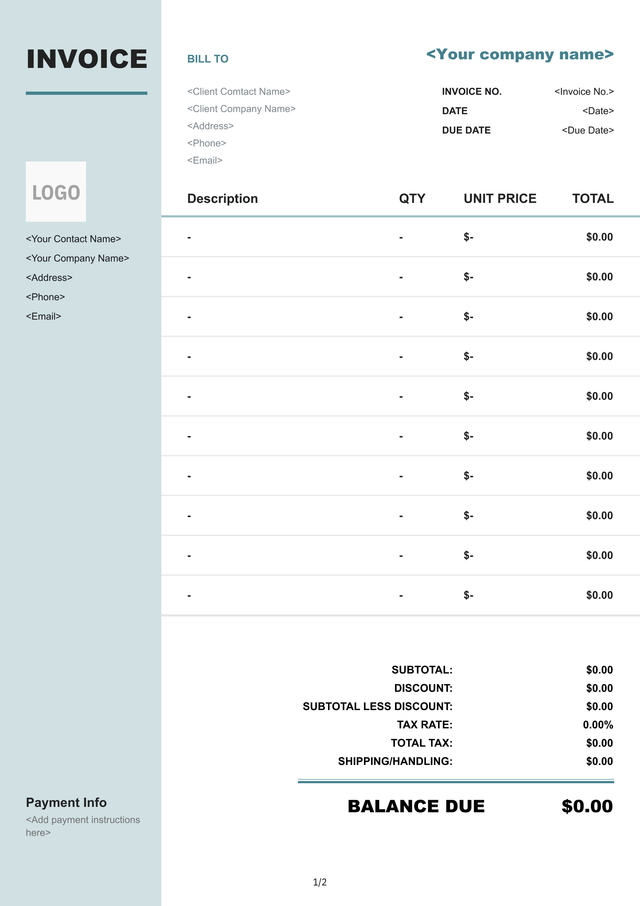The height and width of the screenshot is (906, 640).
Task: Click the <Client Company Name> field
Action: [x=241, y=109]
